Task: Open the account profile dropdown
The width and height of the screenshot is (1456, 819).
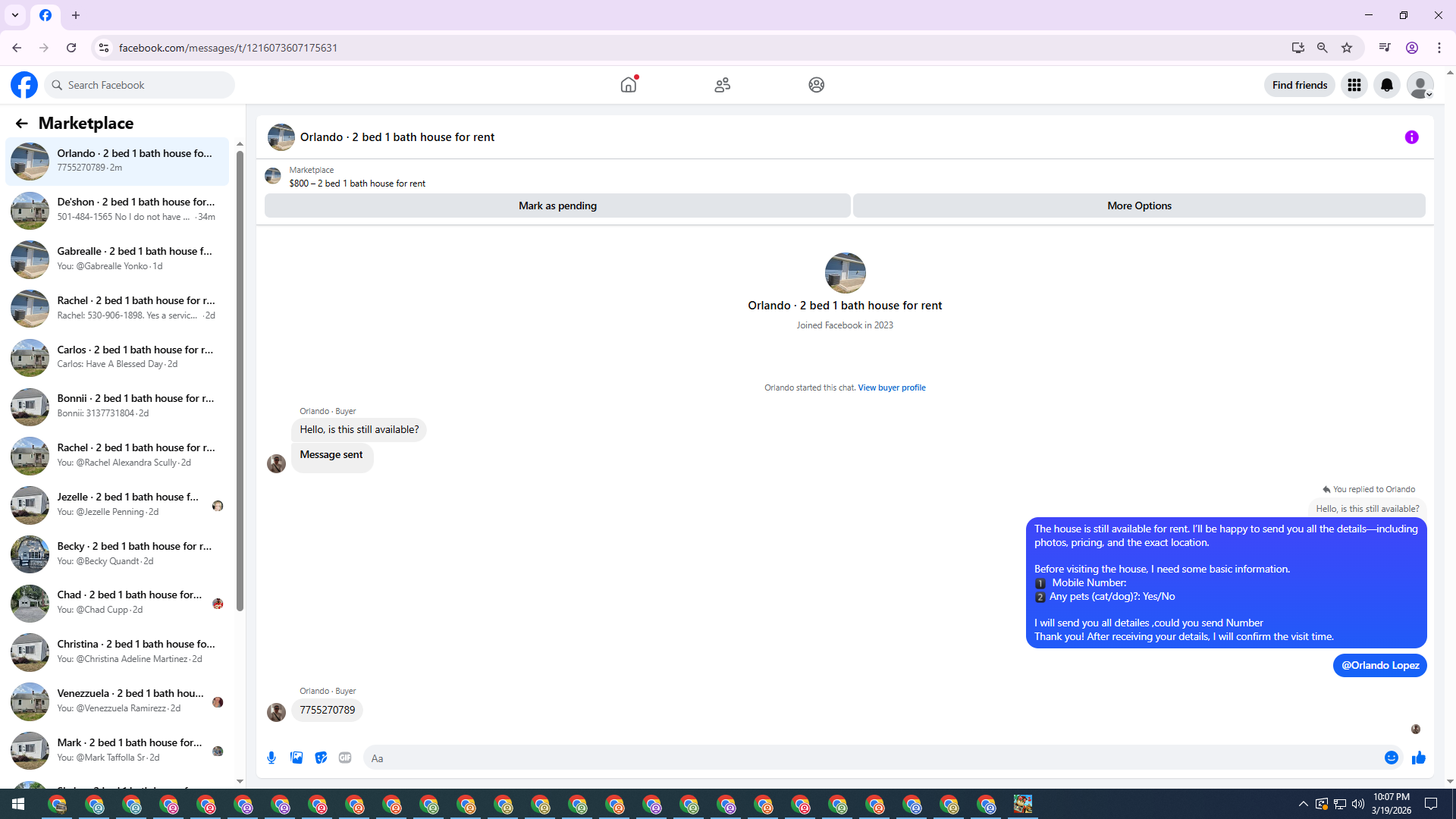Action: tap(1420, 85)
